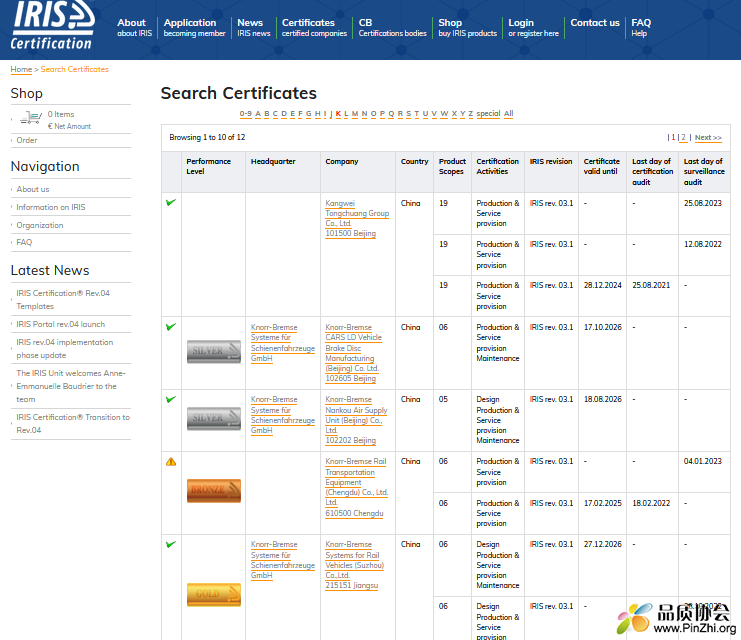Filter certificates by 0-9
Screen dimensions: 741x640
point(245,113)
